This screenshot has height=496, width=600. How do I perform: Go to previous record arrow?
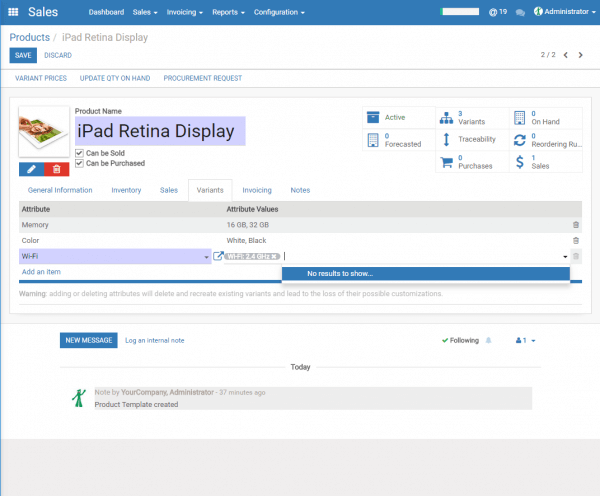(x=566, y=55)
